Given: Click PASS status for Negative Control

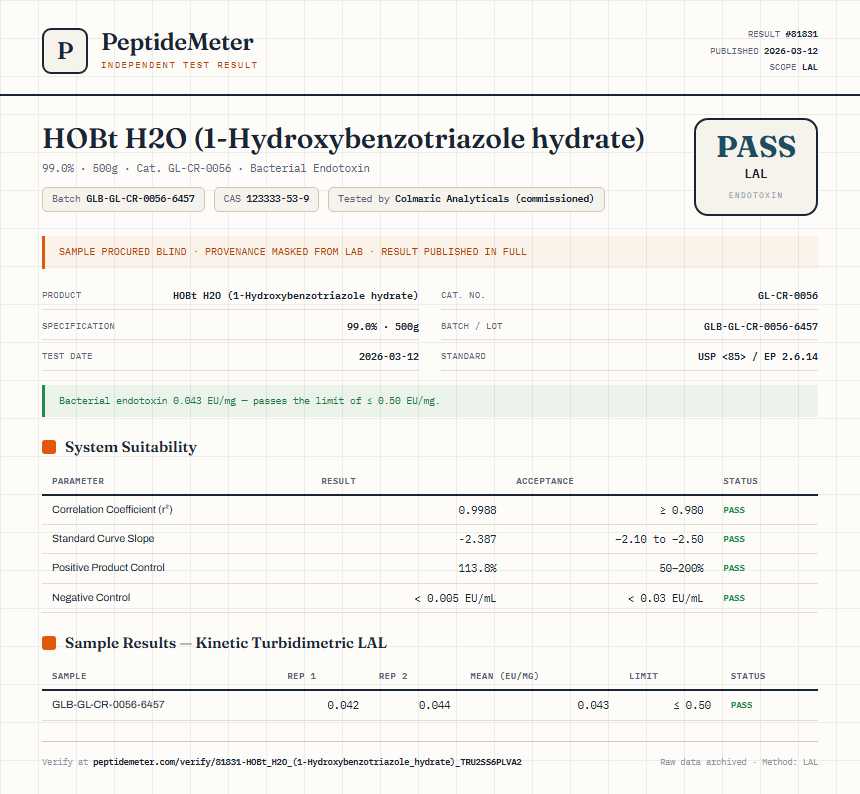Looking at the screenshot, I should click(734, 598).
